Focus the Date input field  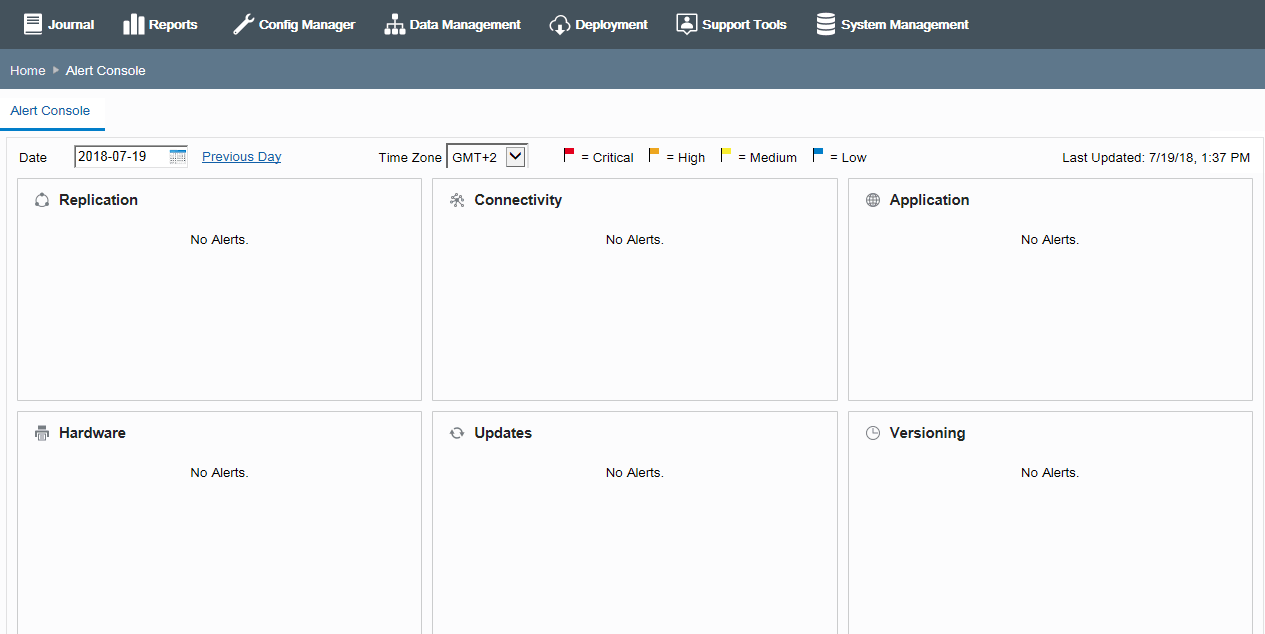tap(123, 156)
